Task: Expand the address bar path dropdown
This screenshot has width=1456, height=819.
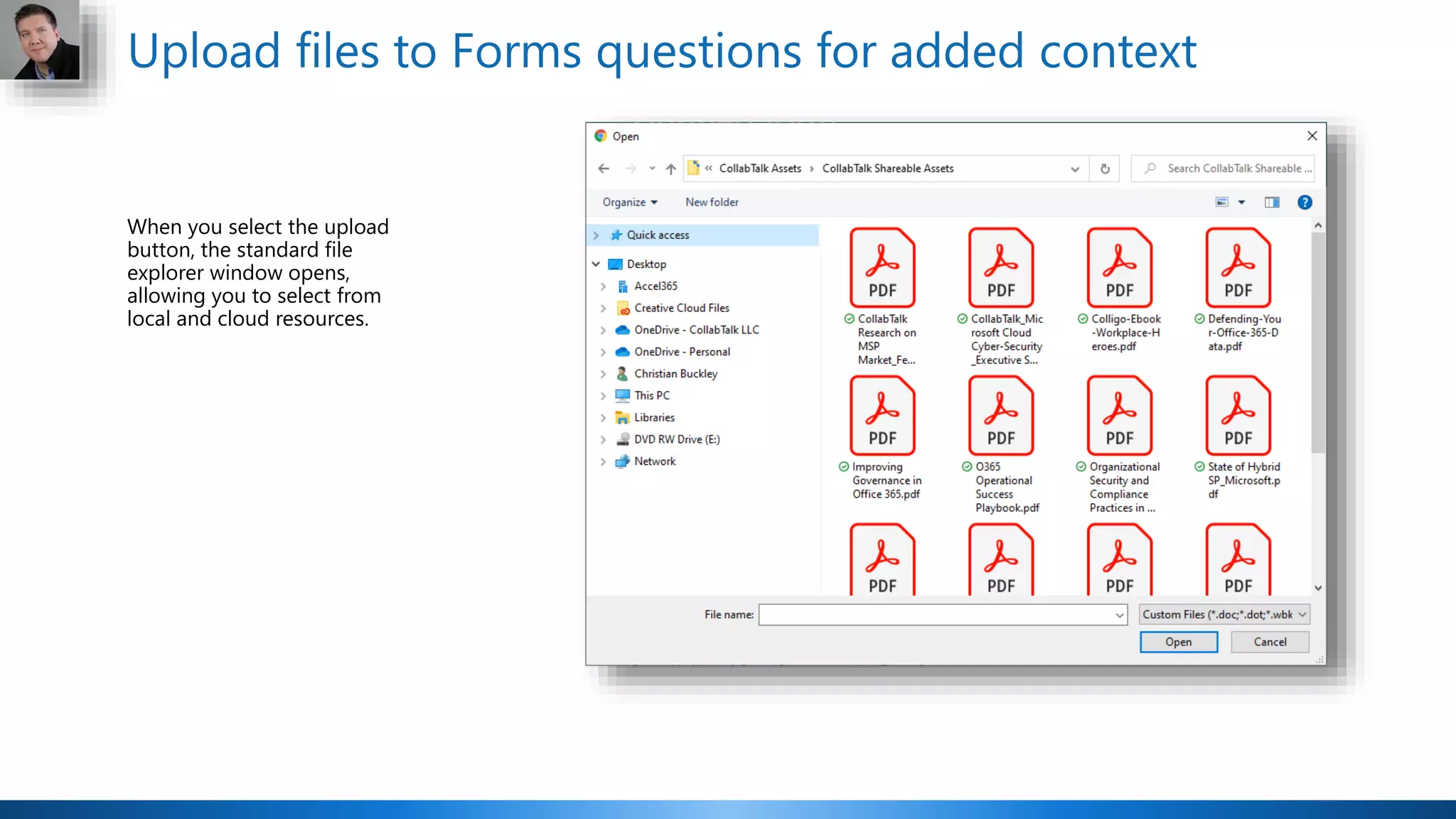Action: (1075, 169)
